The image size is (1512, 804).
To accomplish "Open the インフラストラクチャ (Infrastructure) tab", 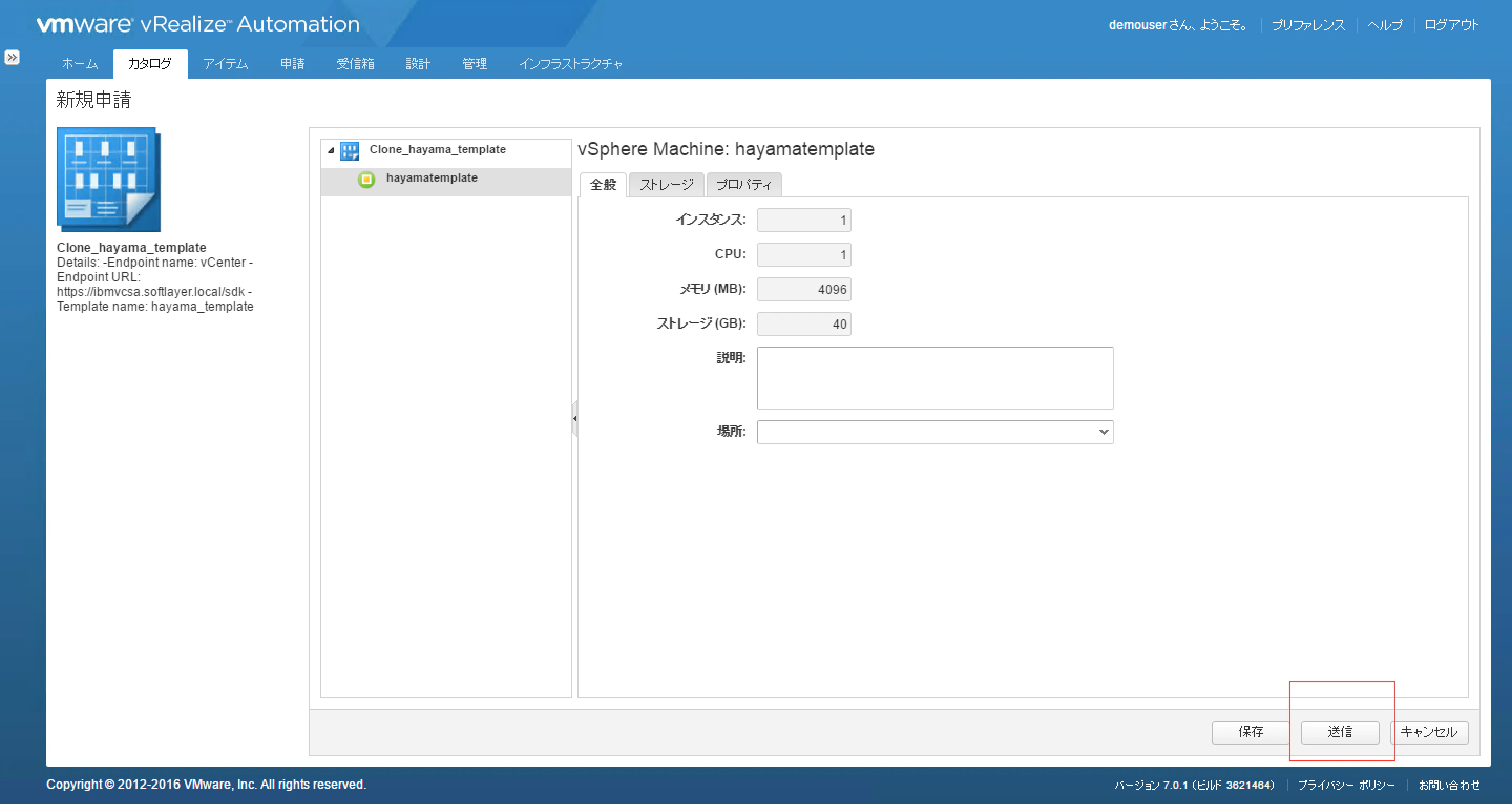I will [572, 64].
